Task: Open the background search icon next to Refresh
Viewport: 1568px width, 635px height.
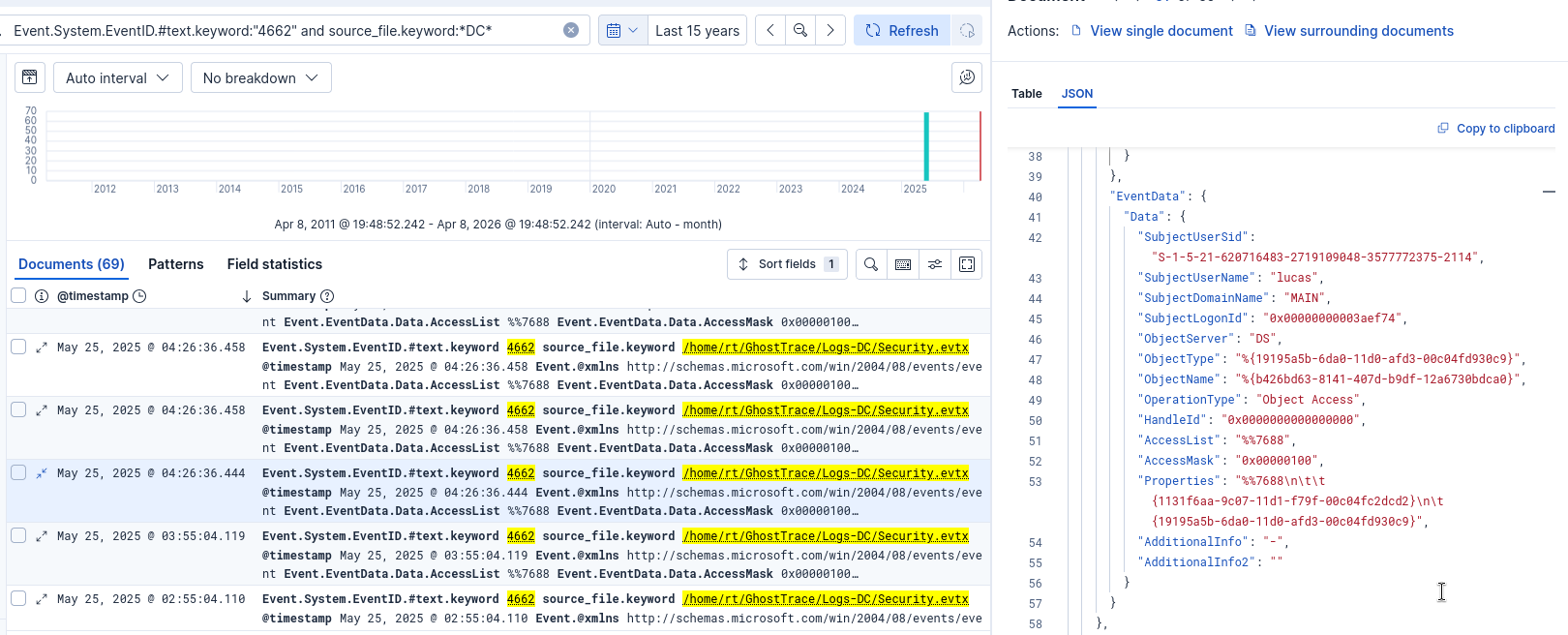Action: coord(967,30)
